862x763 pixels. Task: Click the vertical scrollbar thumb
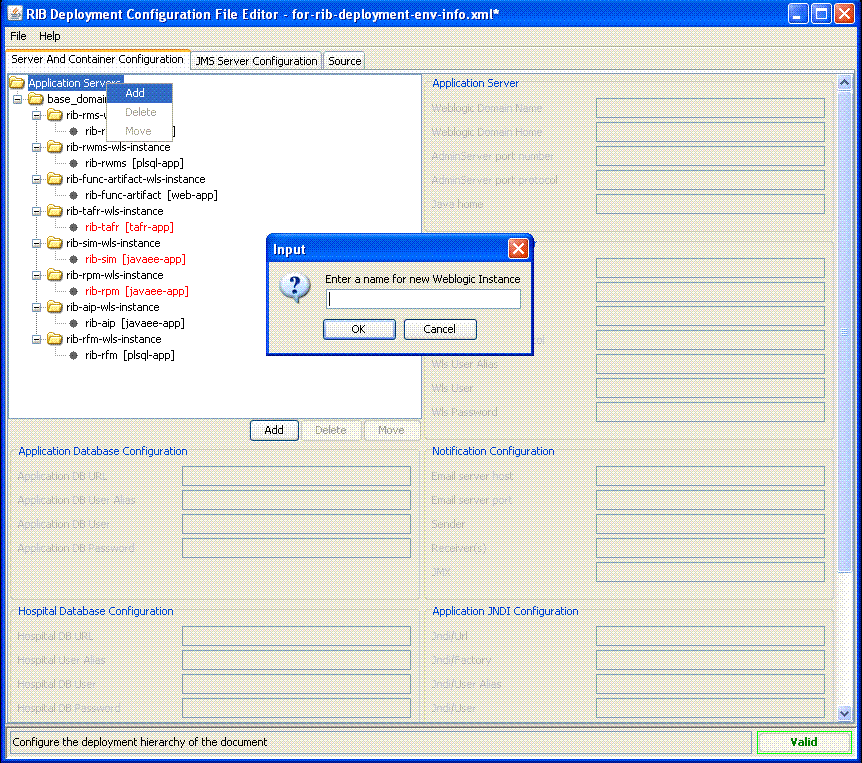click(x=845, y=332)
